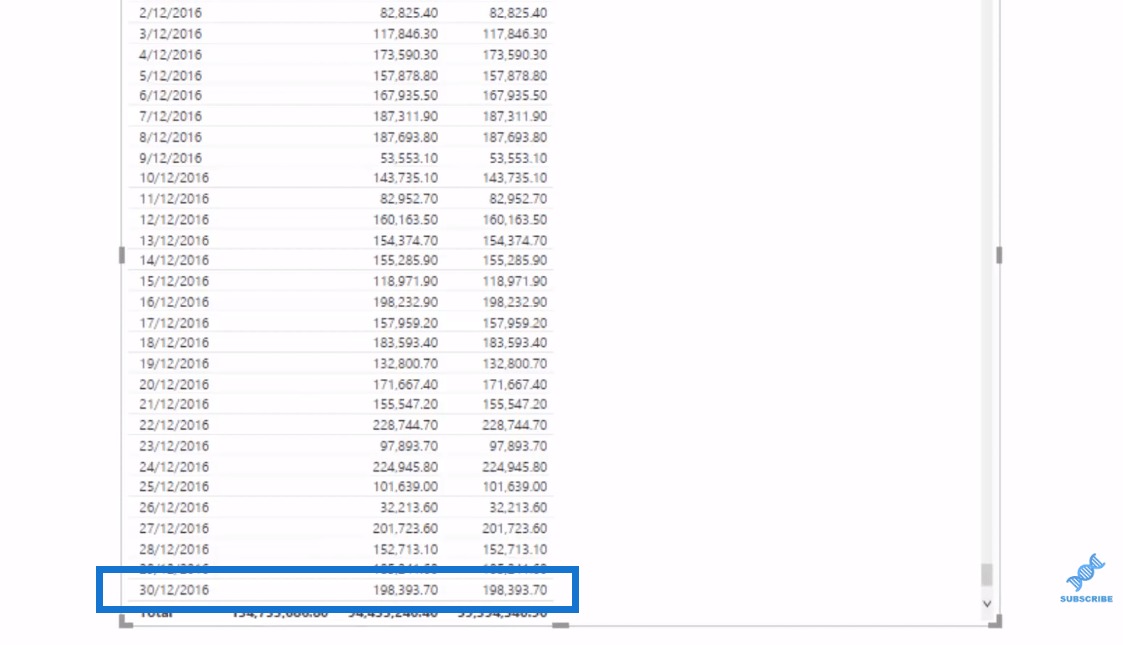1123x645 pixels.
Task: Select the date 27/12/2016
Action: [174, 528]
